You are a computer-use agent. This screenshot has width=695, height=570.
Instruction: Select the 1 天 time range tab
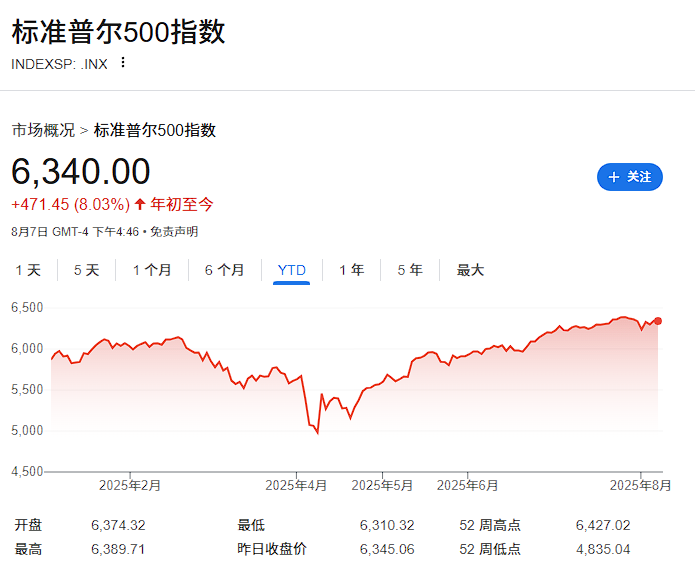tap(28, 270)
